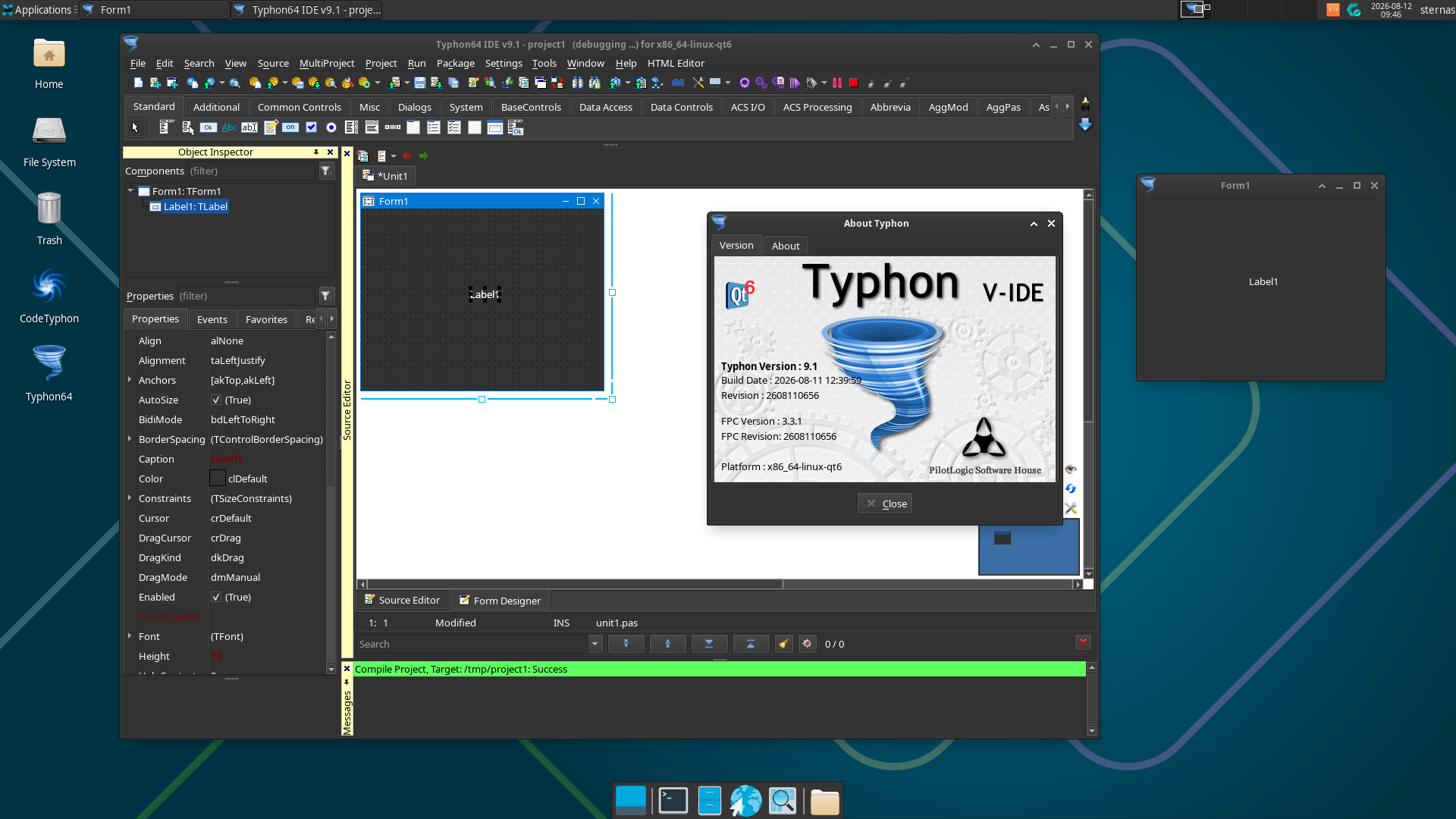Click the search options gear icon

point(808,644)
